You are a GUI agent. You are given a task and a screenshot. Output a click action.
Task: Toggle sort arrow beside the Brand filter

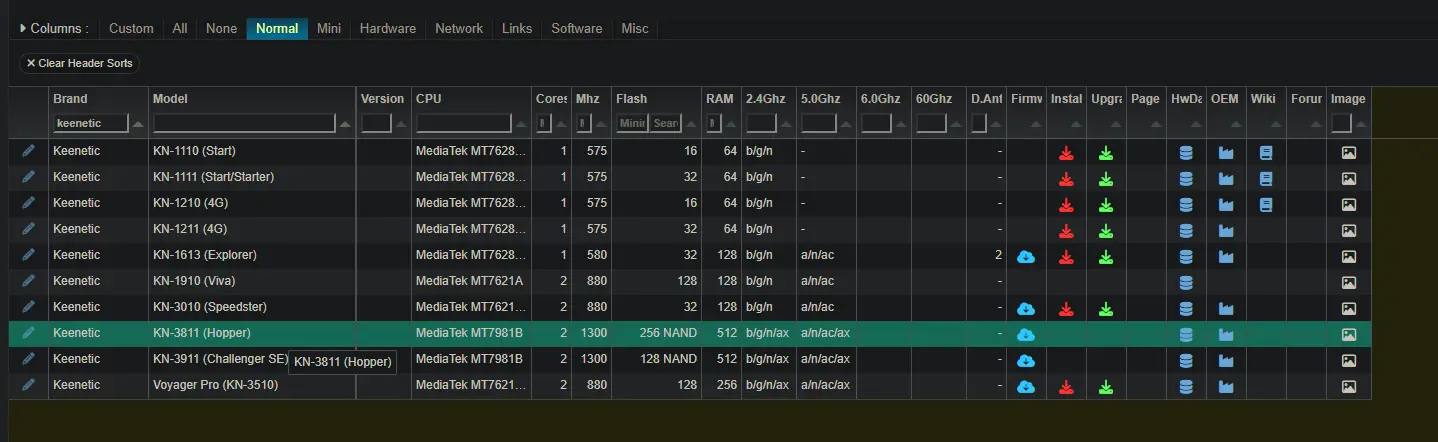pos(138,124)
